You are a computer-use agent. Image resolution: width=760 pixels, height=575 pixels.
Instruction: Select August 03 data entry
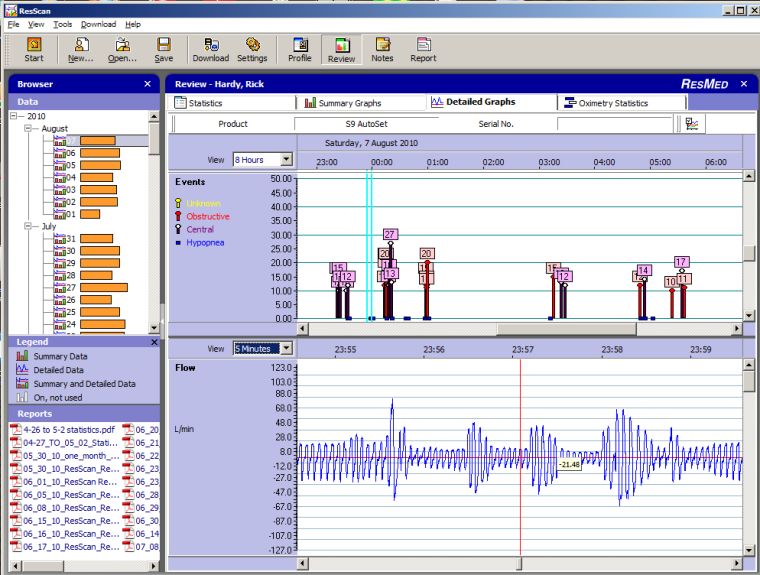coord(85,190)
